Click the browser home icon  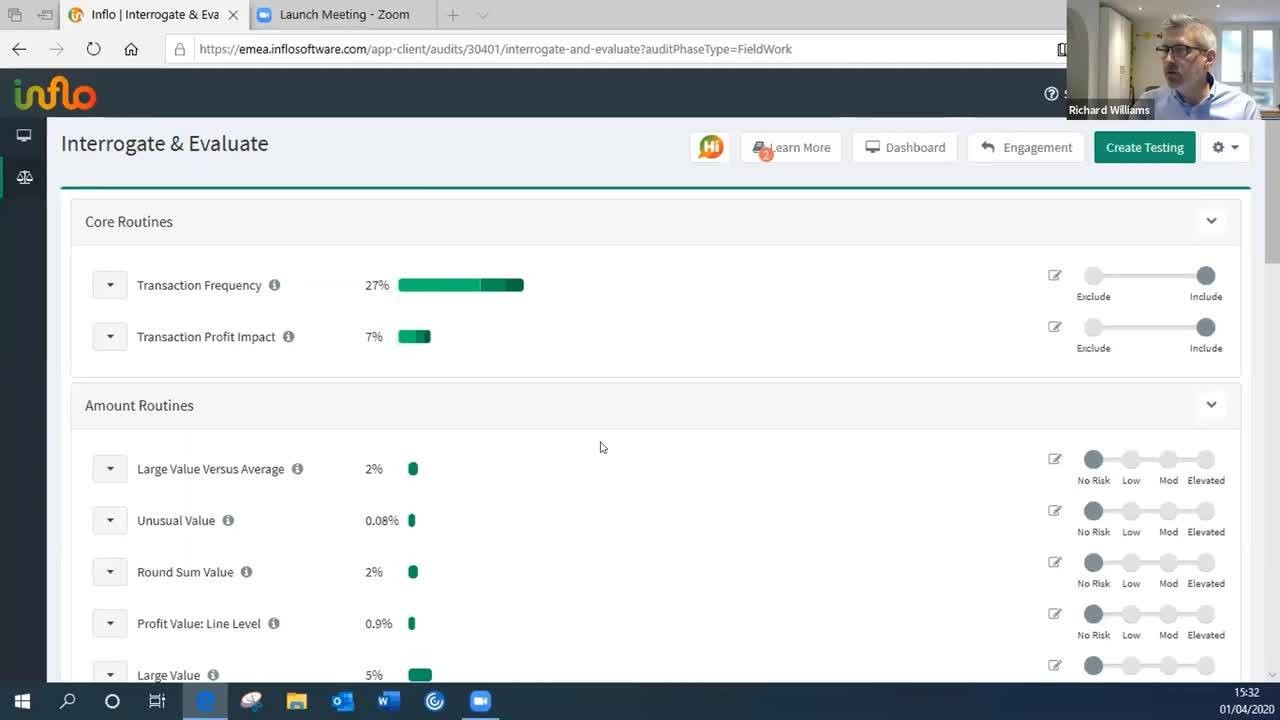click(x=131, y=49)
